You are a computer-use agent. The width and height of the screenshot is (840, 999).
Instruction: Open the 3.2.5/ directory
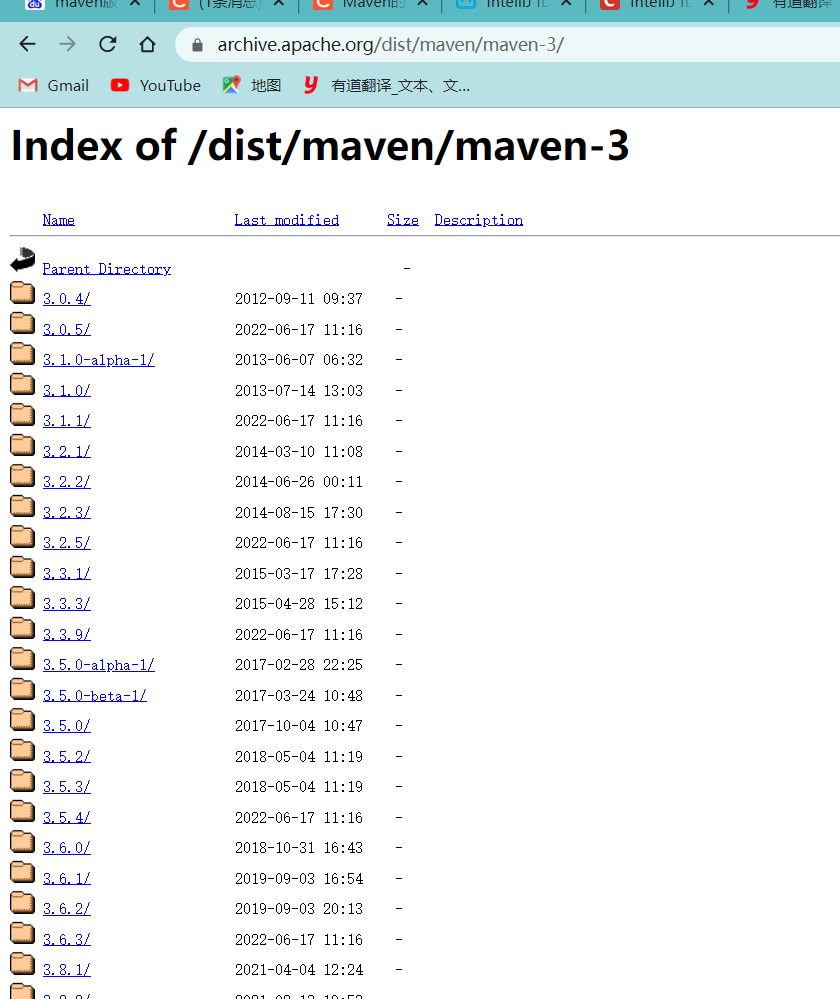coord(67,543)
